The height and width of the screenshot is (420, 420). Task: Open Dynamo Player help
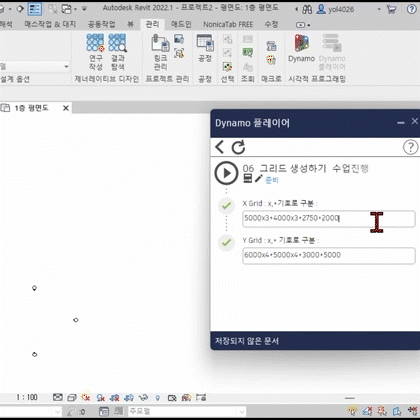click(x=410, y=147)
